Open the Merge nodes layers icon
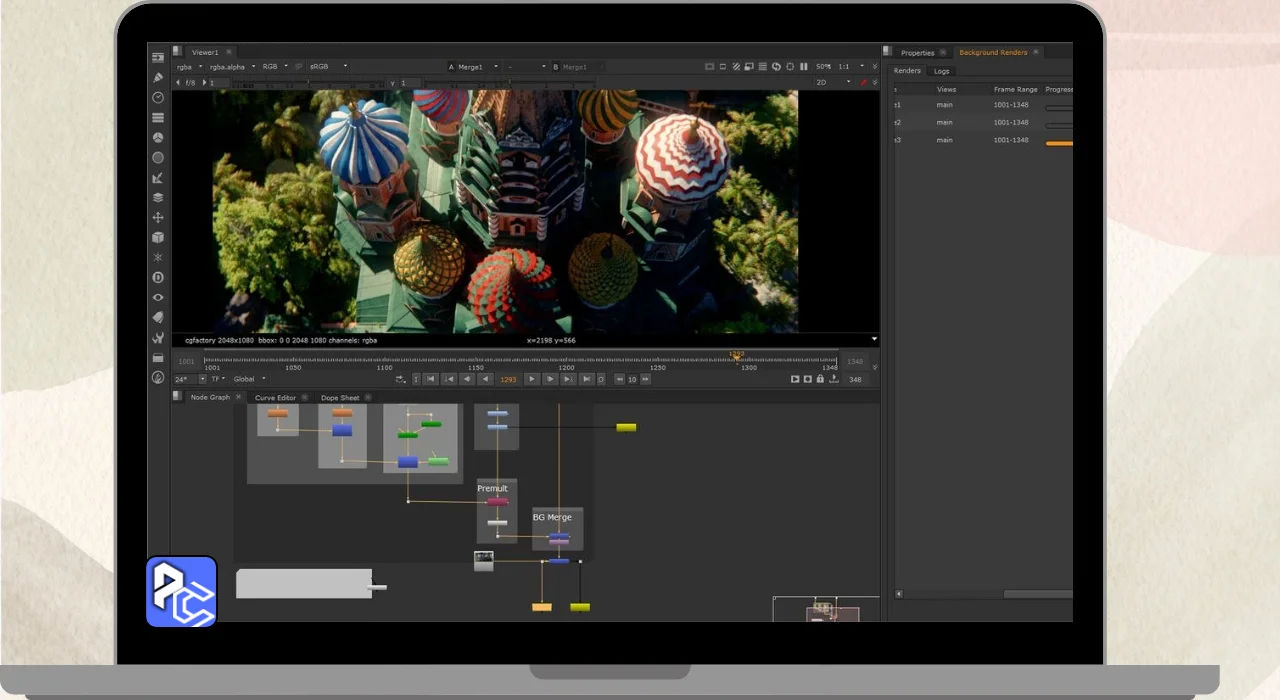The image size is (1280, 700). click(158, 197)
